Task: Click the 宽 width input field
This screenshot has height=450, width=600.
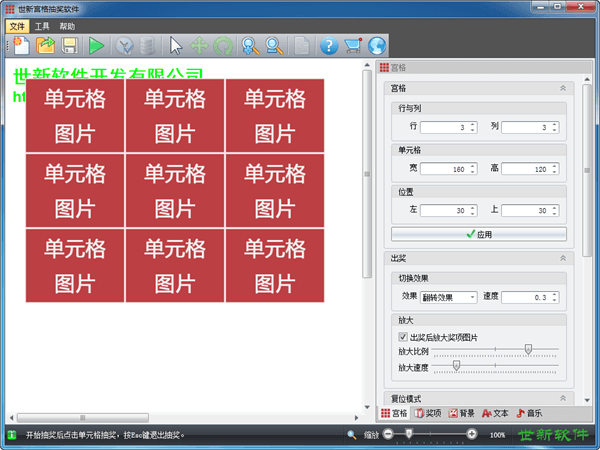Action: coord(446,169)
